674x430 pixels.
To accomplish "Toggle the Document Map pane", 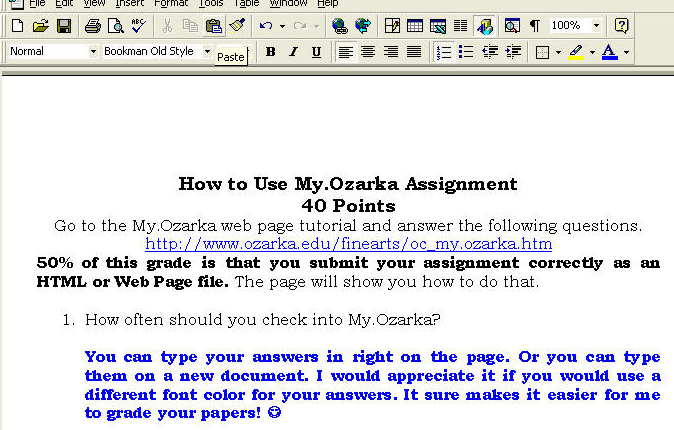I will [512, 26].
